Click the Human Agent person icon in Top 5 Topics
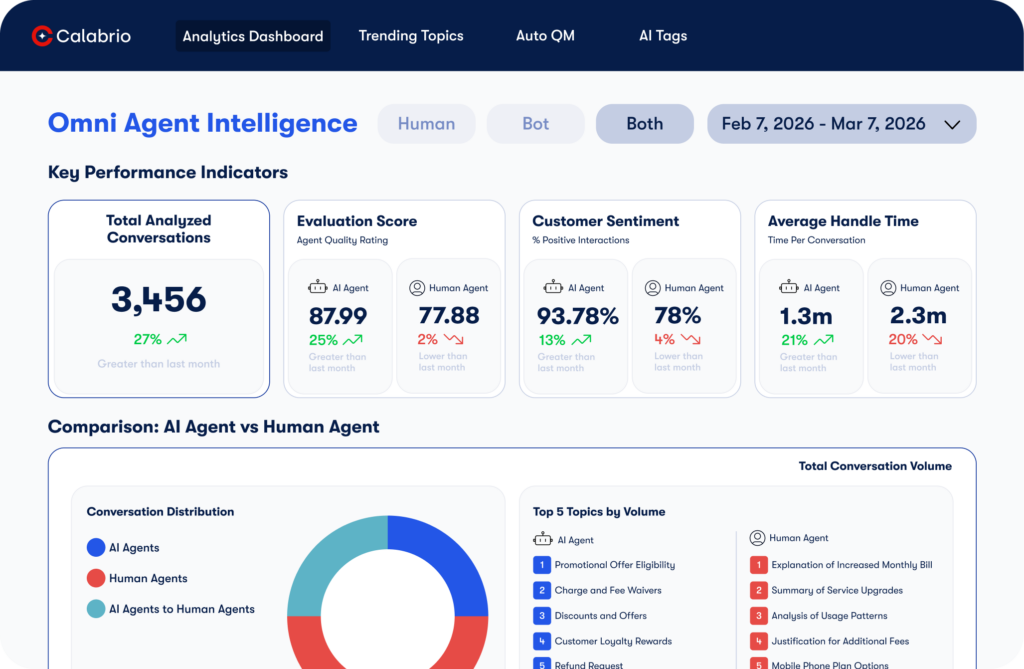This screenshot has width=1024, height=669. [x=757, y=538]
